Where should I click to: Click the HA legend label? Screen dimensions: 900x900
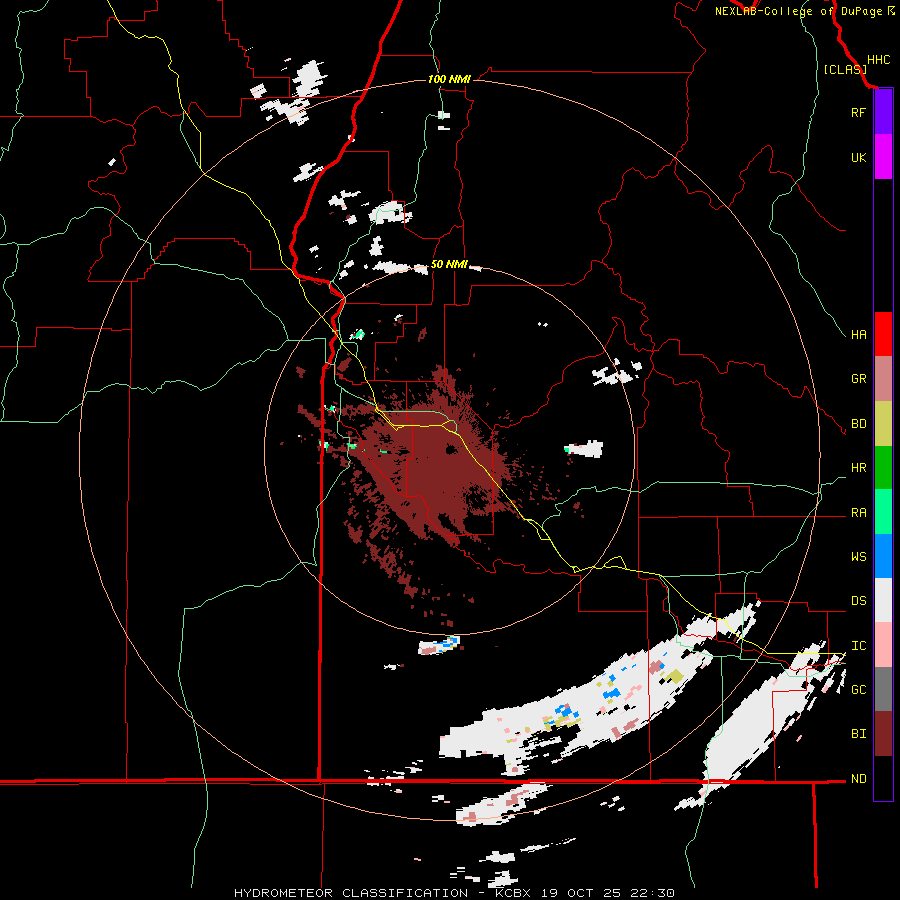click(858, 335)
